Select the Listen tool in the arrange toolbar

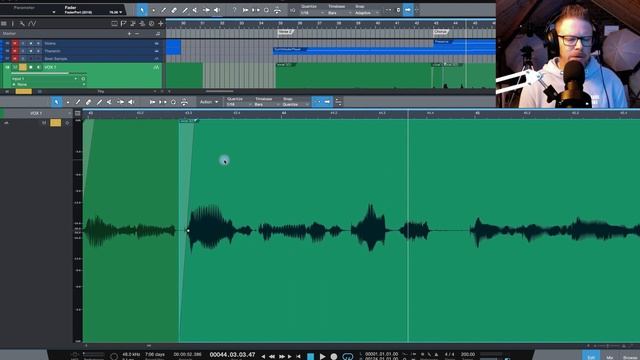coord(217,10)
